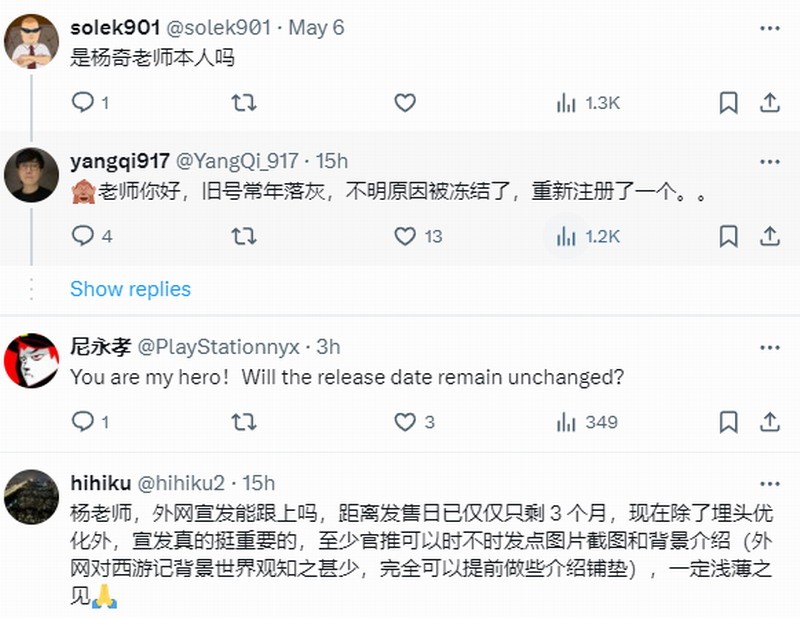800x618 pixels.
Task: Expand Show replies link
Action: 130,289
